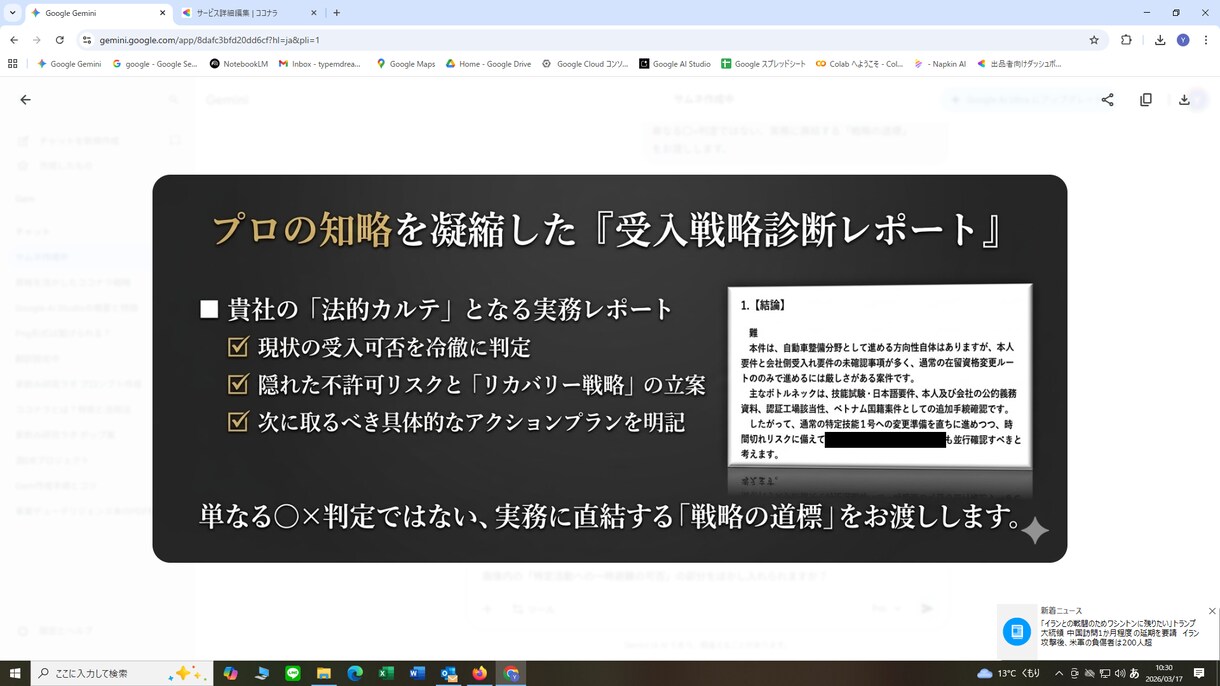This screenshot has width=1220, height=686.
Task: Click the enlarged 受入戦略診断レポート image
Action: tap(609, 368)
